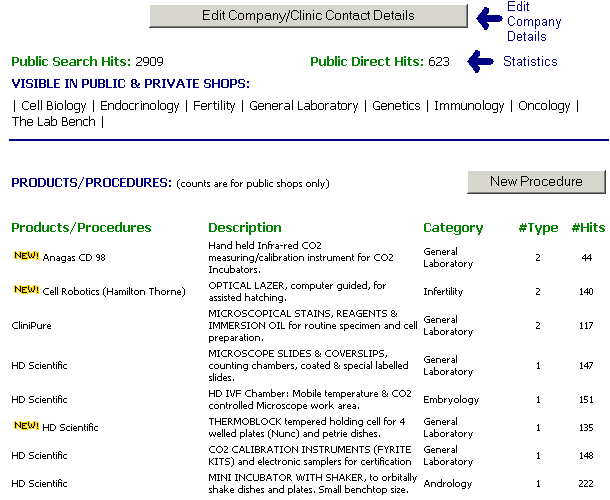This screenshot has width=610, height=500.
Task: Click the Andrology category cell
Action: [447, 484]
